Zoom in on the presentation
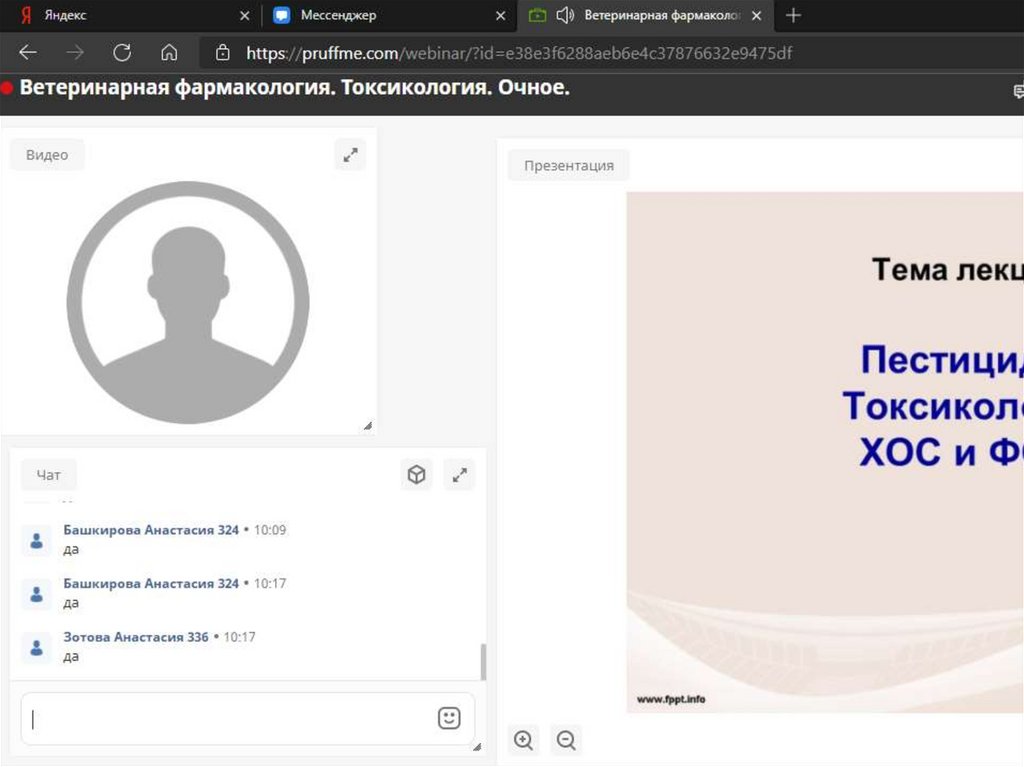The height and width of the screenshot is (767, 1024). click(523, 740)
